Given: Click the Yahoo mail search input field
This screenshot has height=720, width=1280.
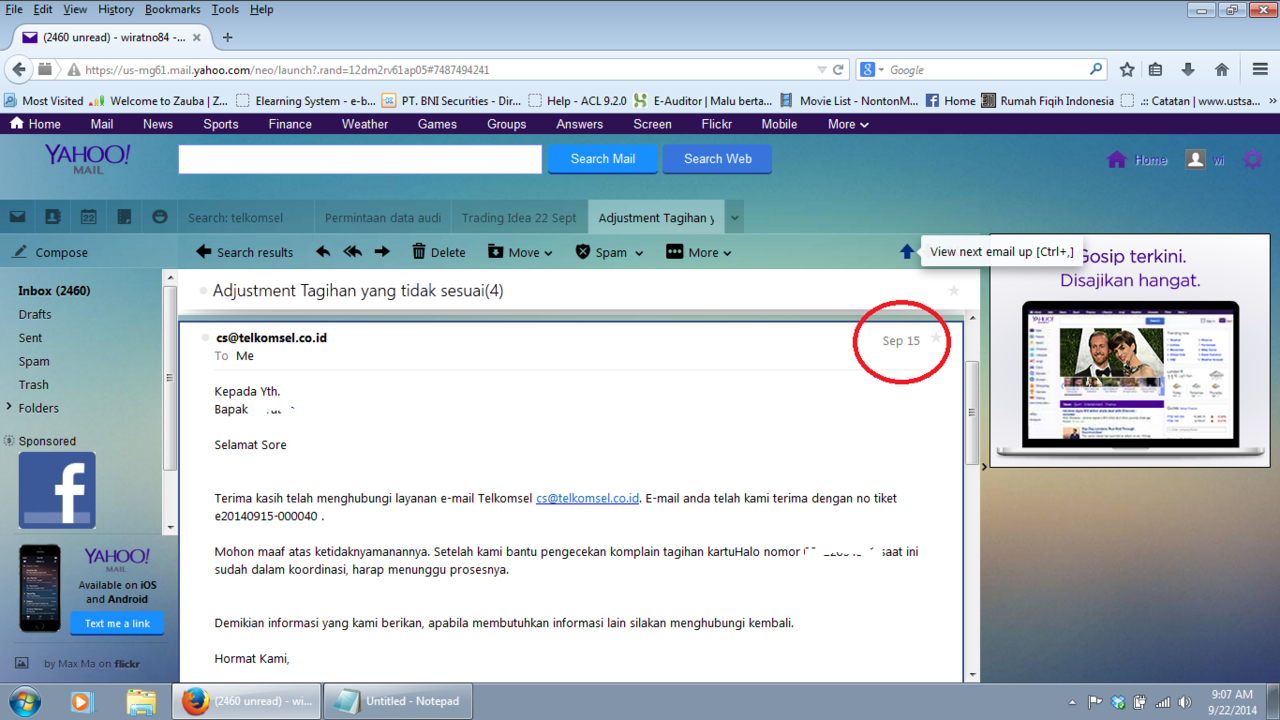Looking at the screenshot, I should click(x=360, y=159).
